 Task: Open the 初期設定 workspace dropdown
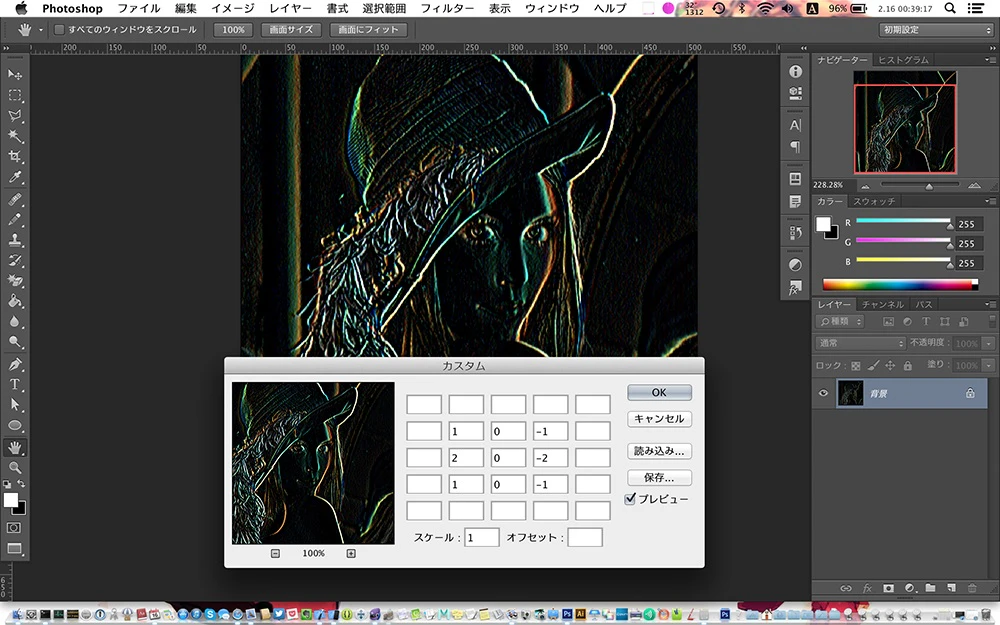936,30
